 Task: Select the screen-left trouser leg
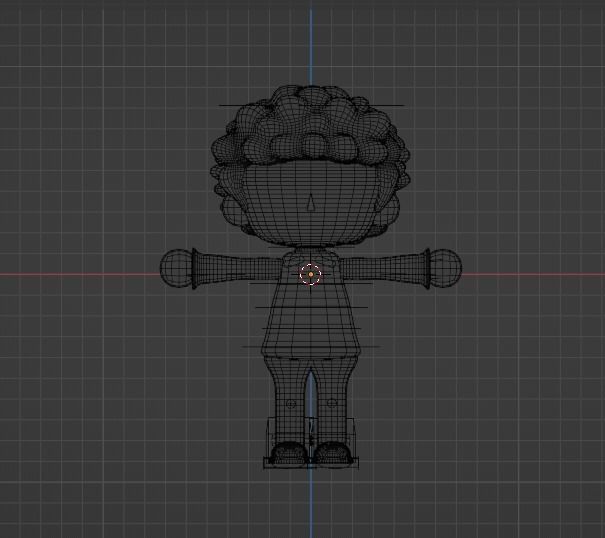point(289,401)
